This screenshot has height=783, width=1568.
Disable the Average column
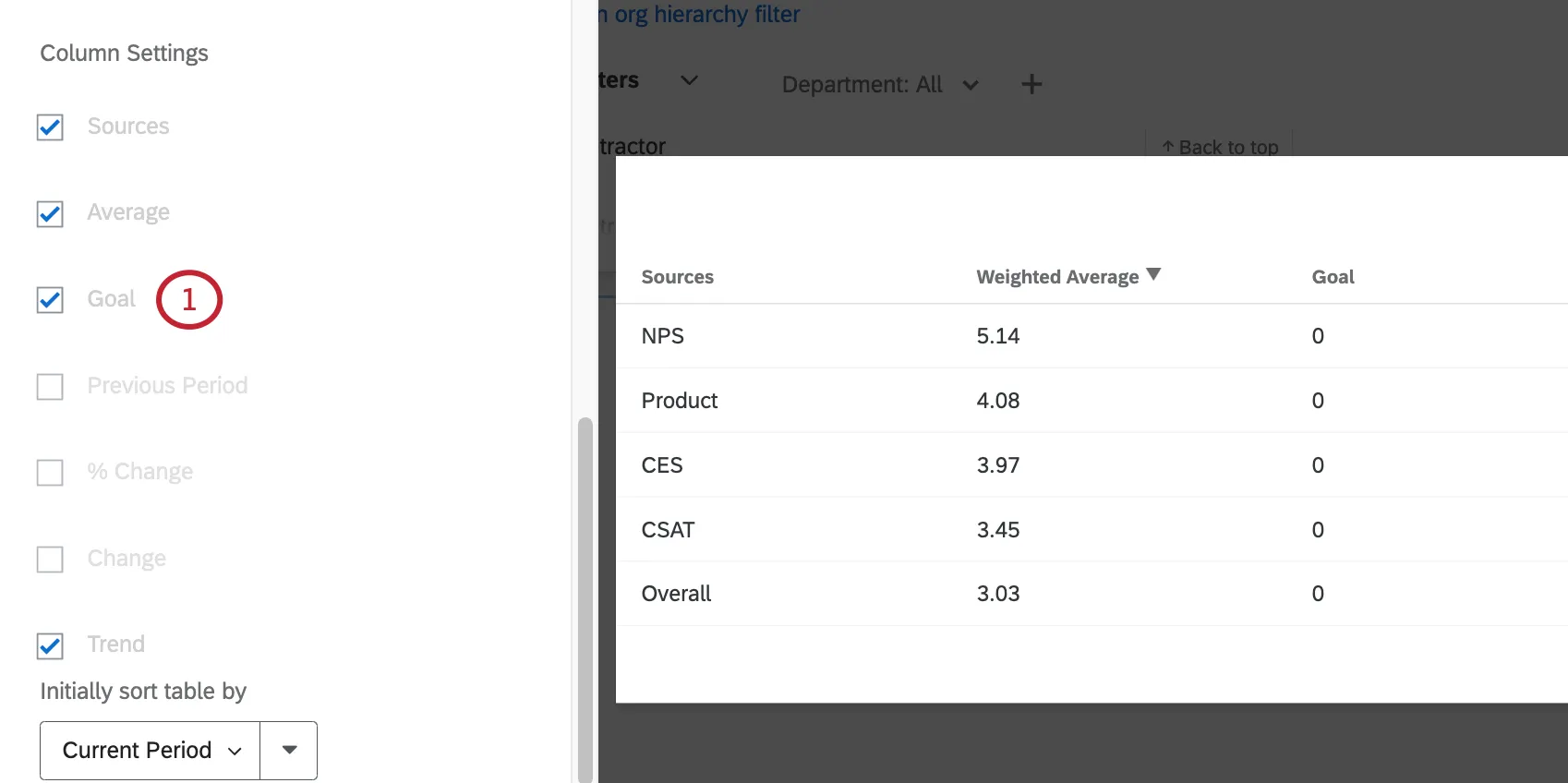point(50,214)
